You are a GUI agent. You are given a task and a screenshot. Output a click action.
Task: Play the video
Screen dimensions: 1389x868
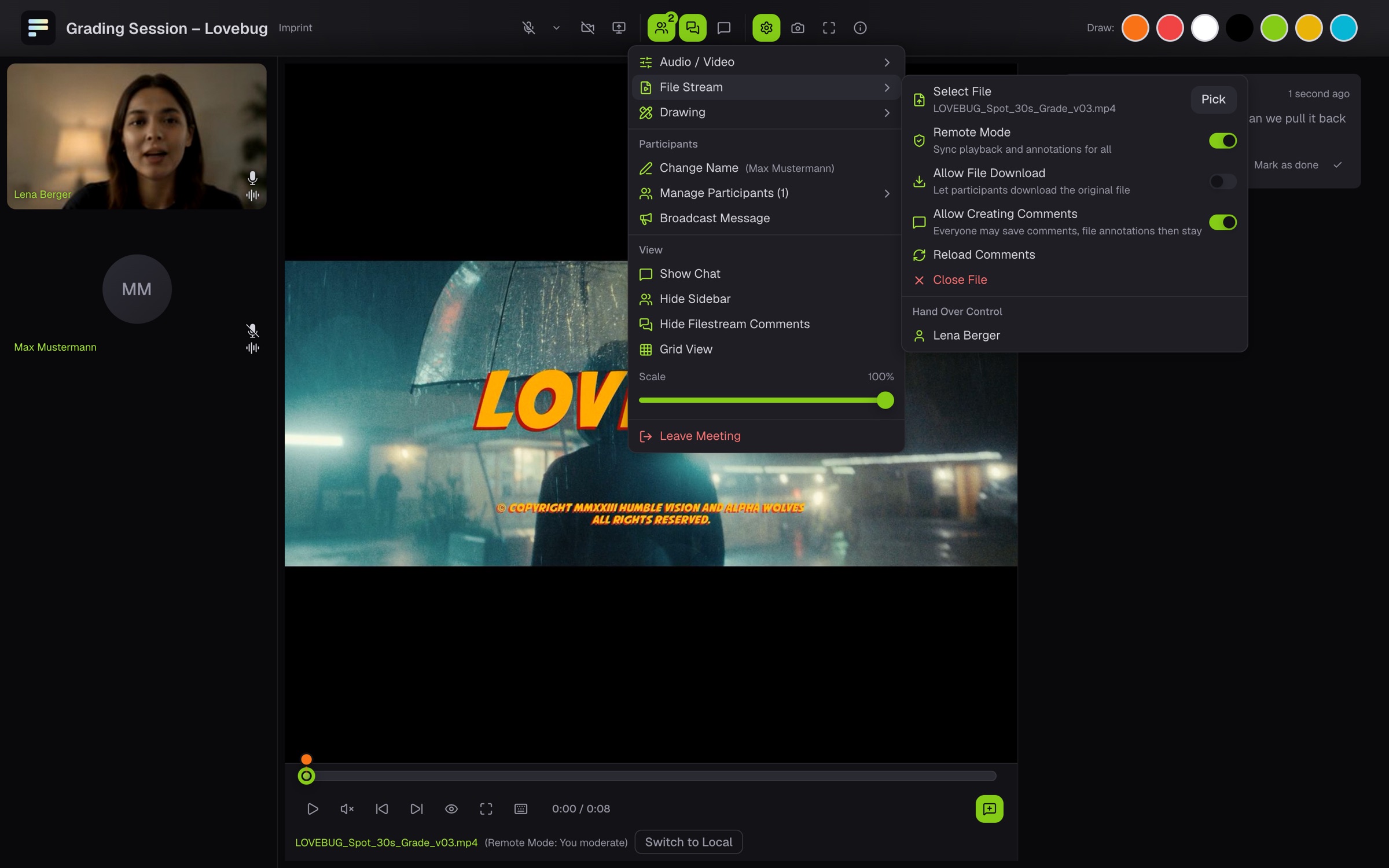tap(313, 808)
